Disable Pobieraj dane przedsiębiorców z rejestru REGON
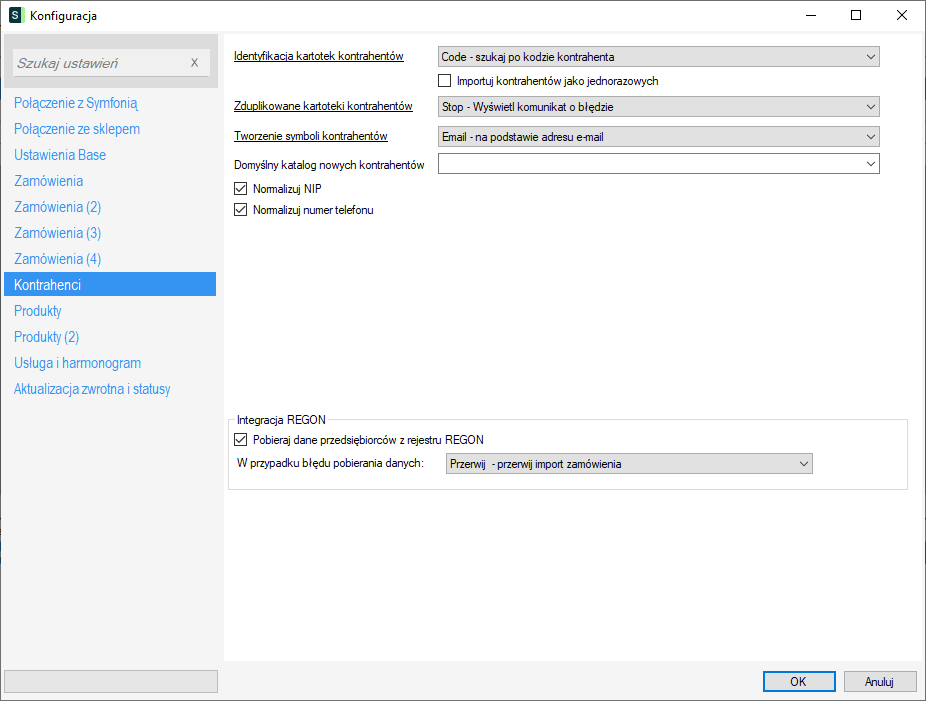 point(240,439)
